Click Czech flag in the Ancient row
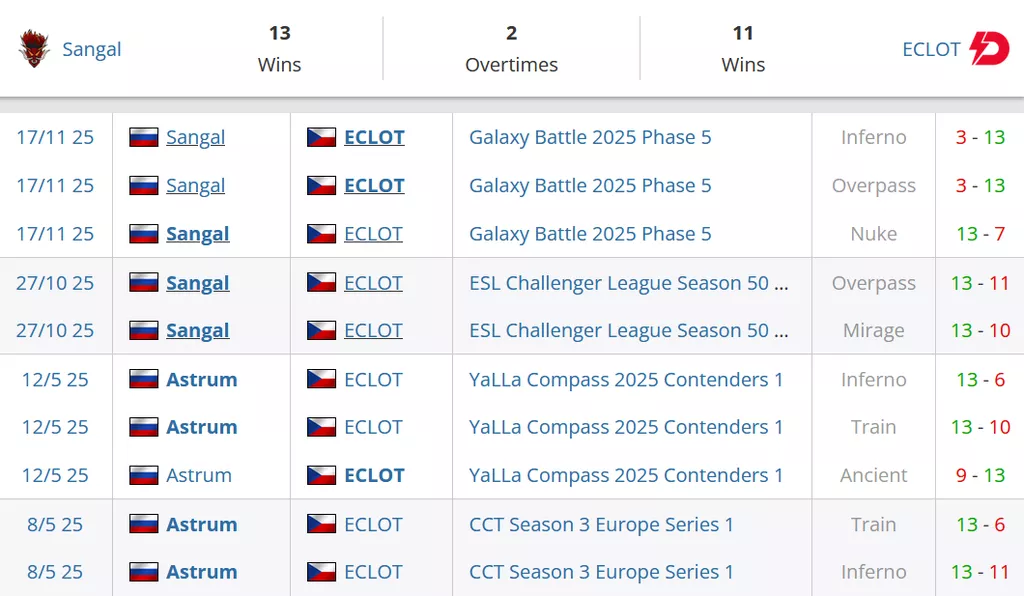The height and width of the screenshot is (596, 1024). [x=321, y=476]
